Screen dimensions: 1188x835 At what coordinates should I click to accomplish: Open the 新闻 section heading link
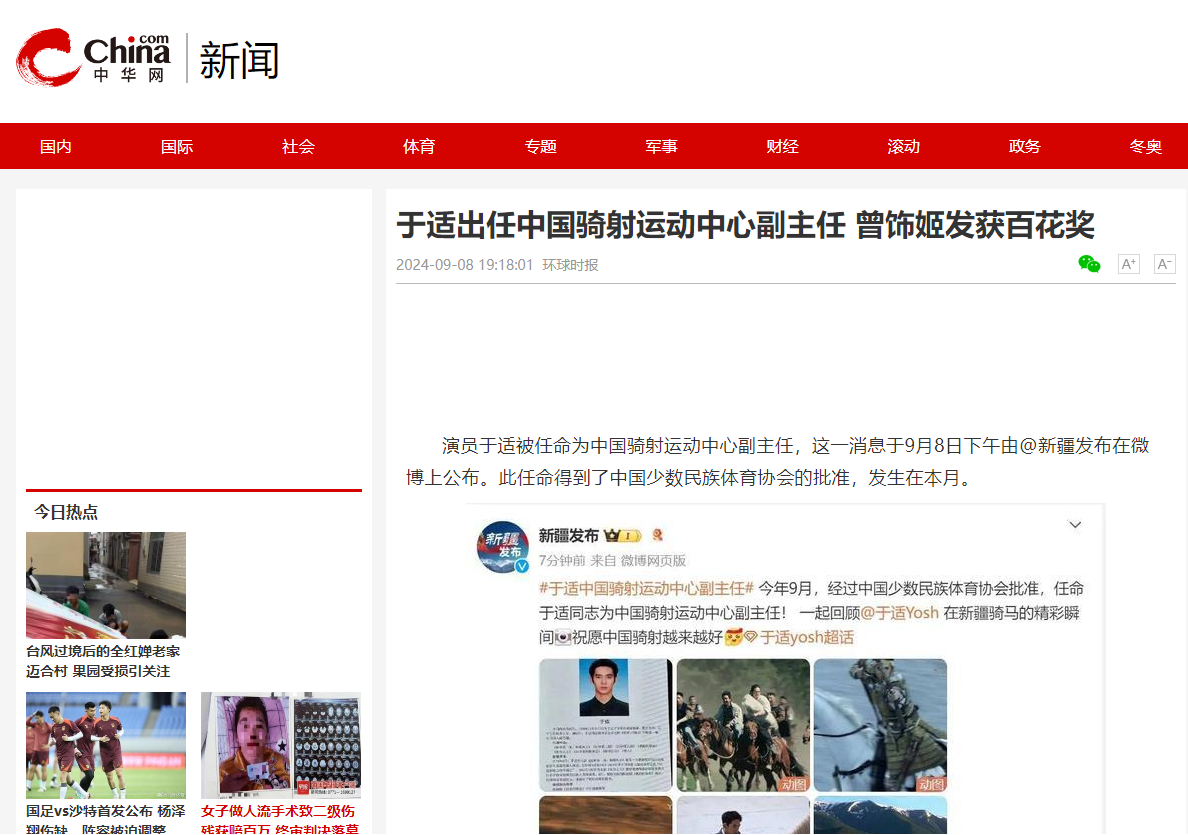239,61
